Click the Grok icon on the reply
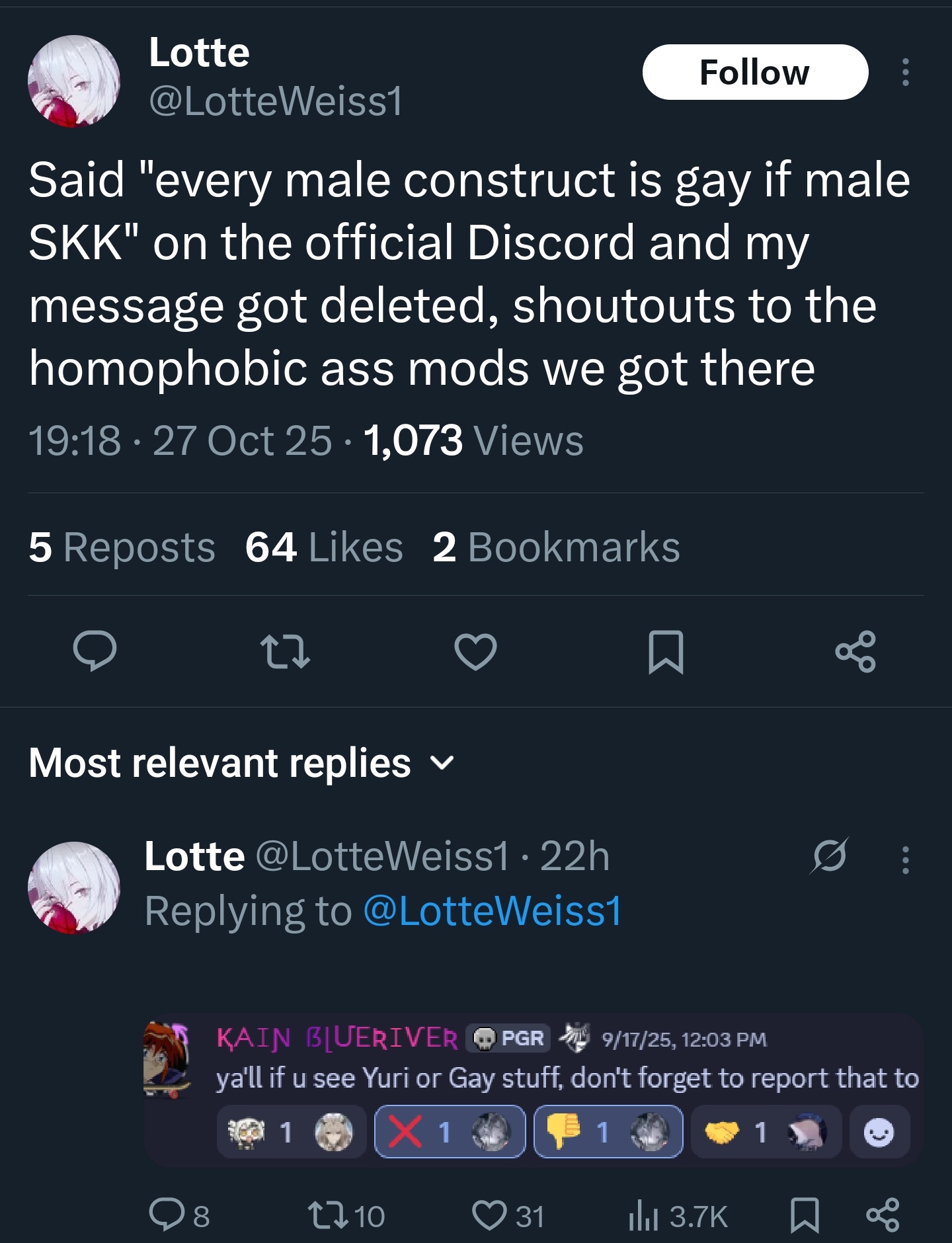The image size is (952, 1243). [830, 856]
